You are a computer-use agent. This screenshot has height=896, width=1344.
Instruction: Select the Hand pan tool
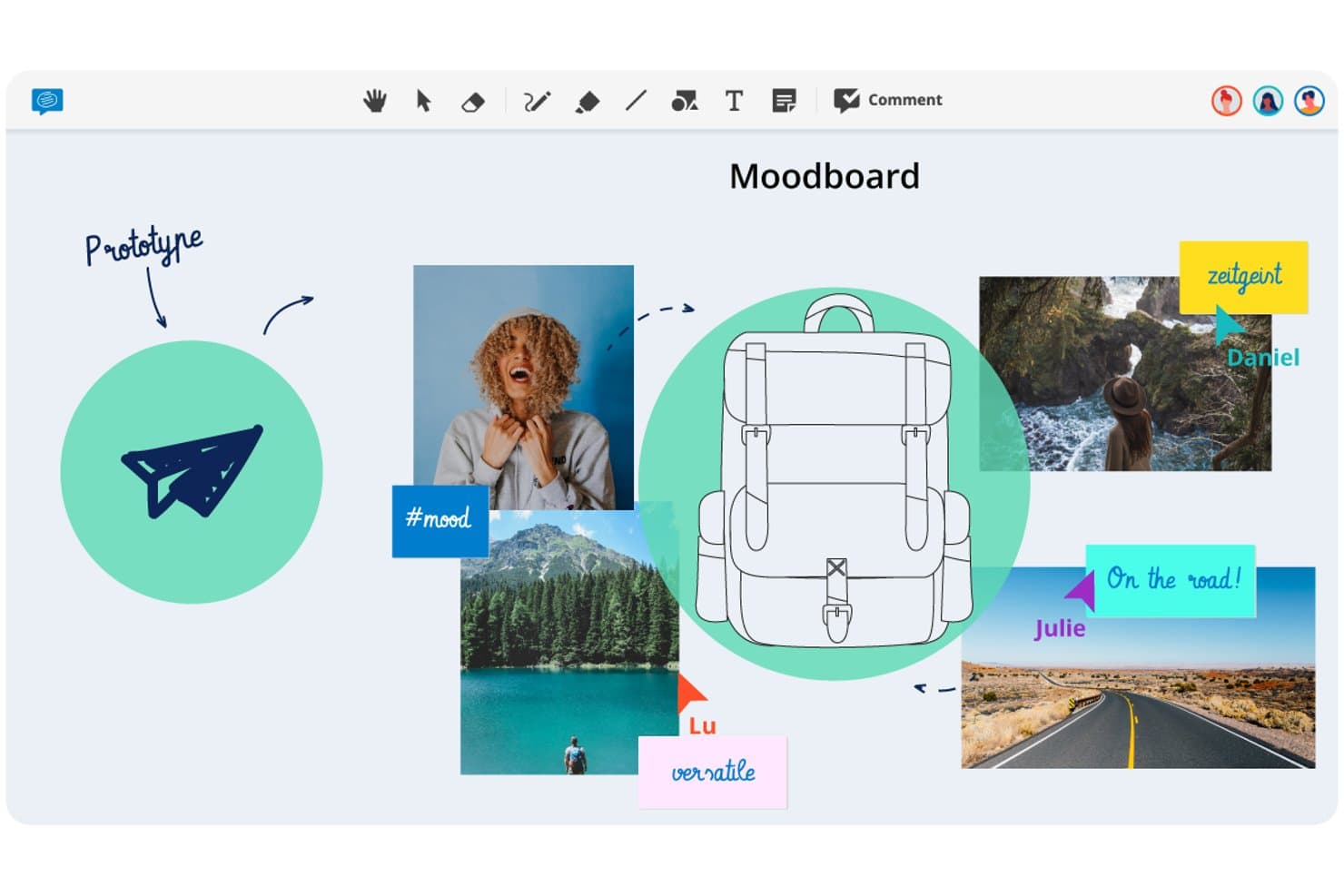point(375,101)
